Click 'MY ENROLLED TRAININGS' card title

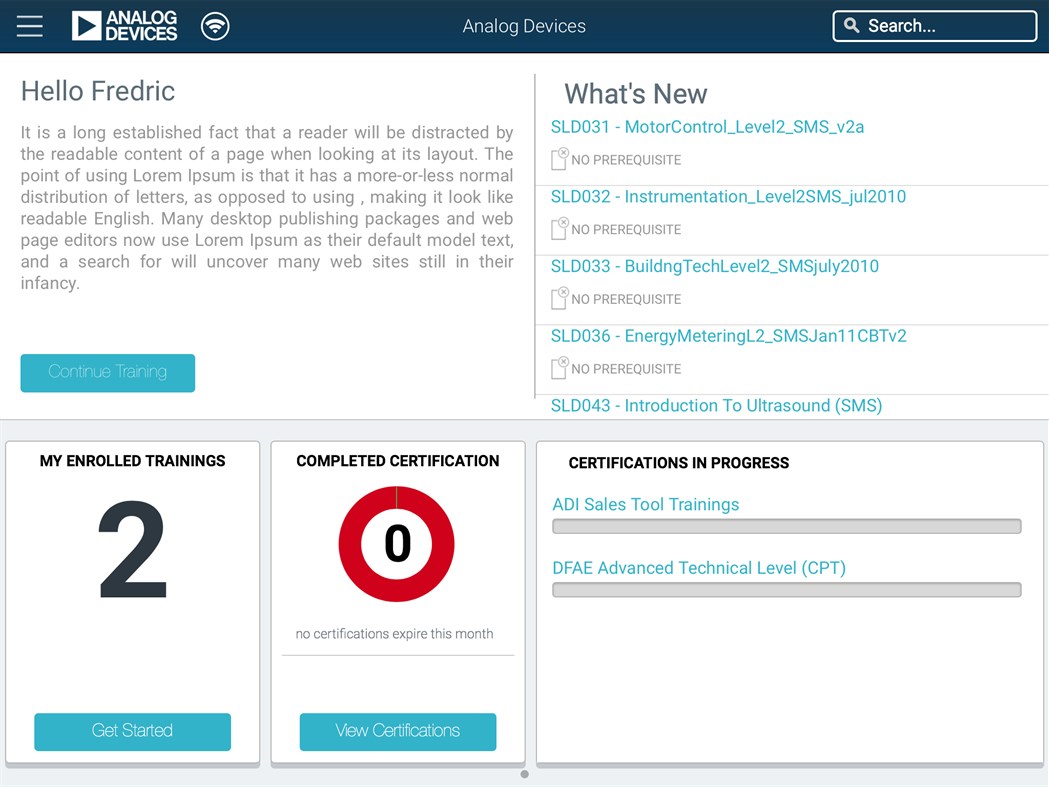tap(132, 460)
